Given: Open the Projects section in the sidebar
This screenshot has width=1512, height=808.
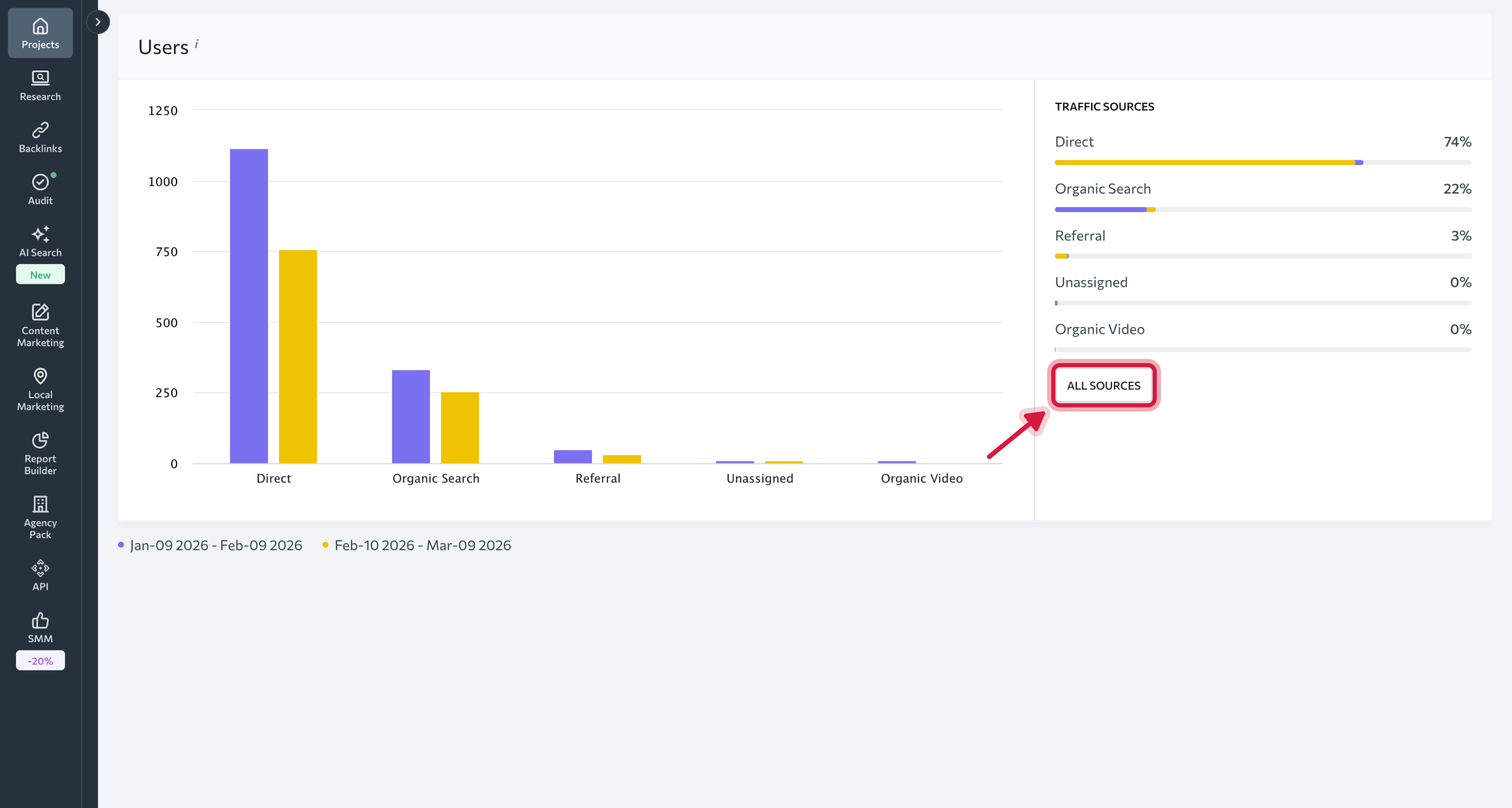Looking at the screenshot, I should coord(40,33).
